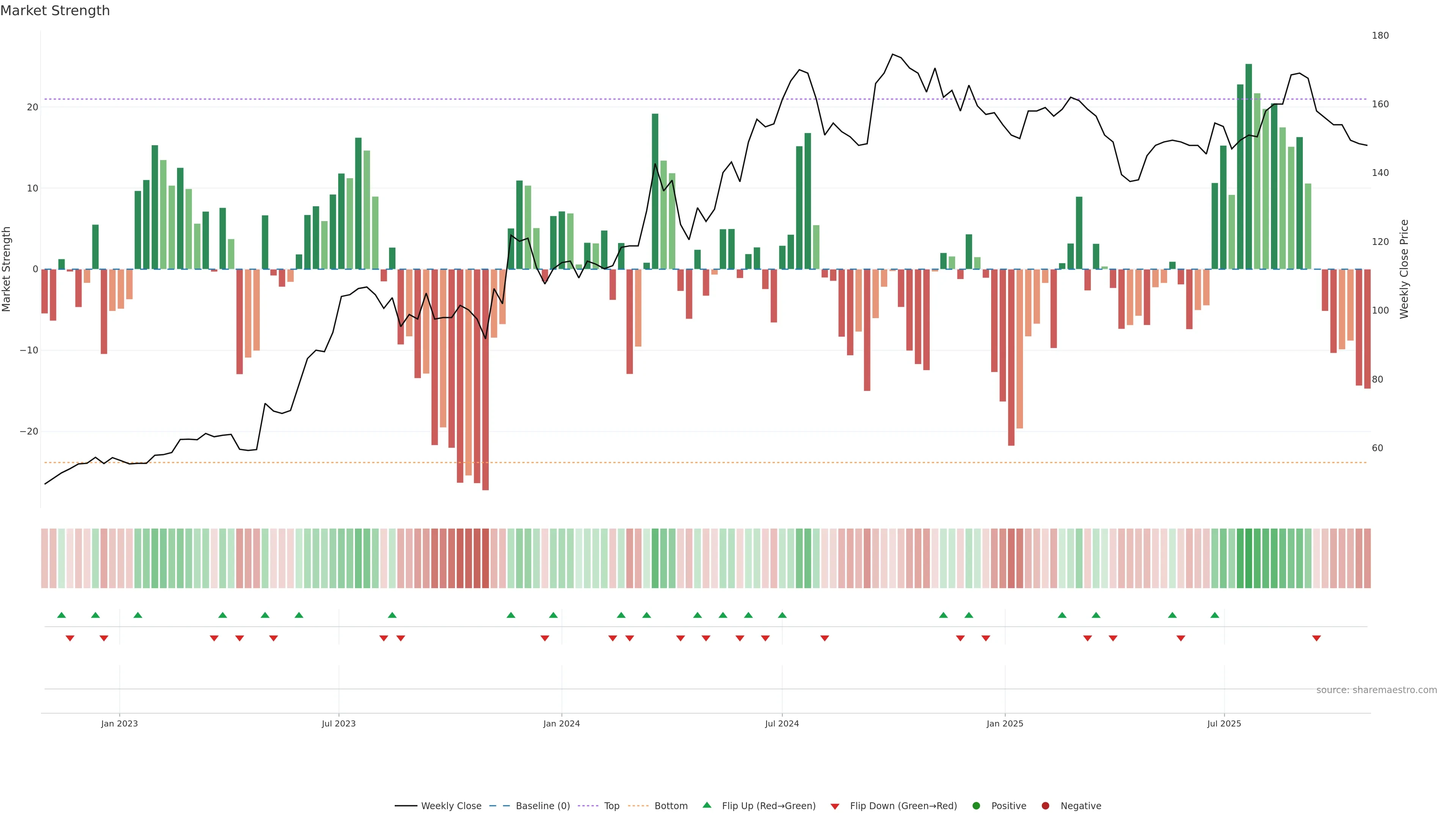Image resolution: width=1456 pixels, height=819 pixels.
Task: Click the last green flip-up marker near Jul 2025
Action: [x=1214, y=615]
